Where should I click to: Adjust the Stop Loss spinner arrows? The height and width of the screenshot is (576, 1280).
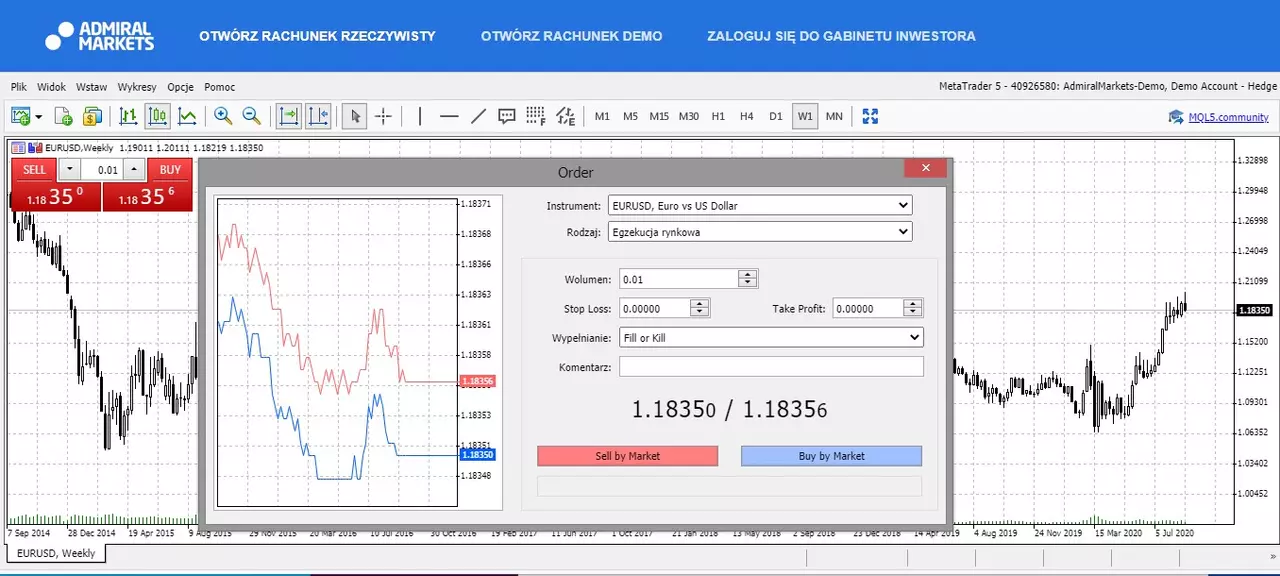700,309
